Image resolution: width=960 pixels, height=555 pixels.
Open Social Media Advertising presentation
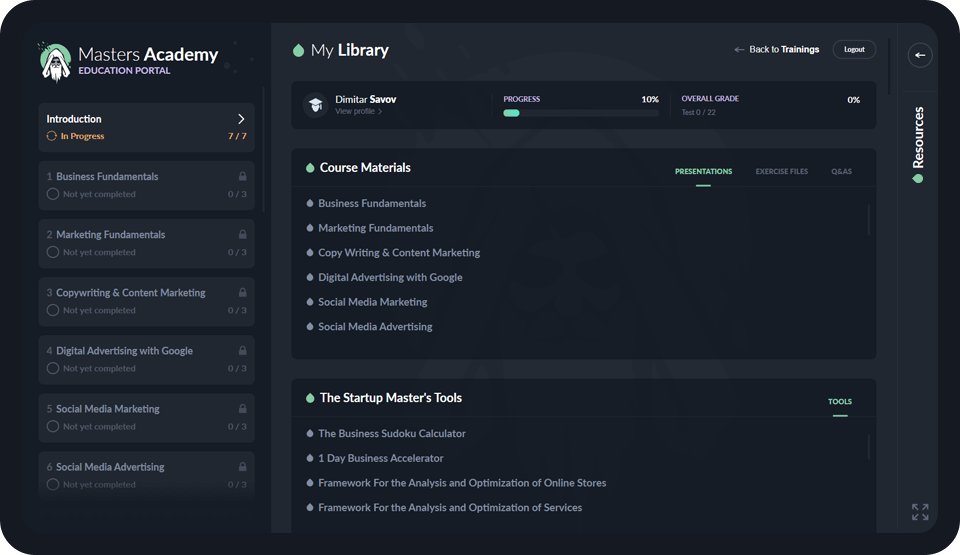(375, 327)
